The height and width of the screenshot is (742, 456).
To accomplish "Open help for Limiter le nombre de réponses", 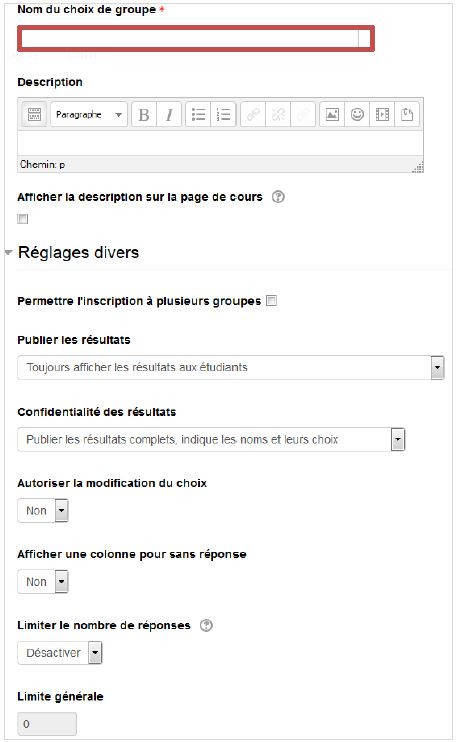I will (x=206, y=625).
